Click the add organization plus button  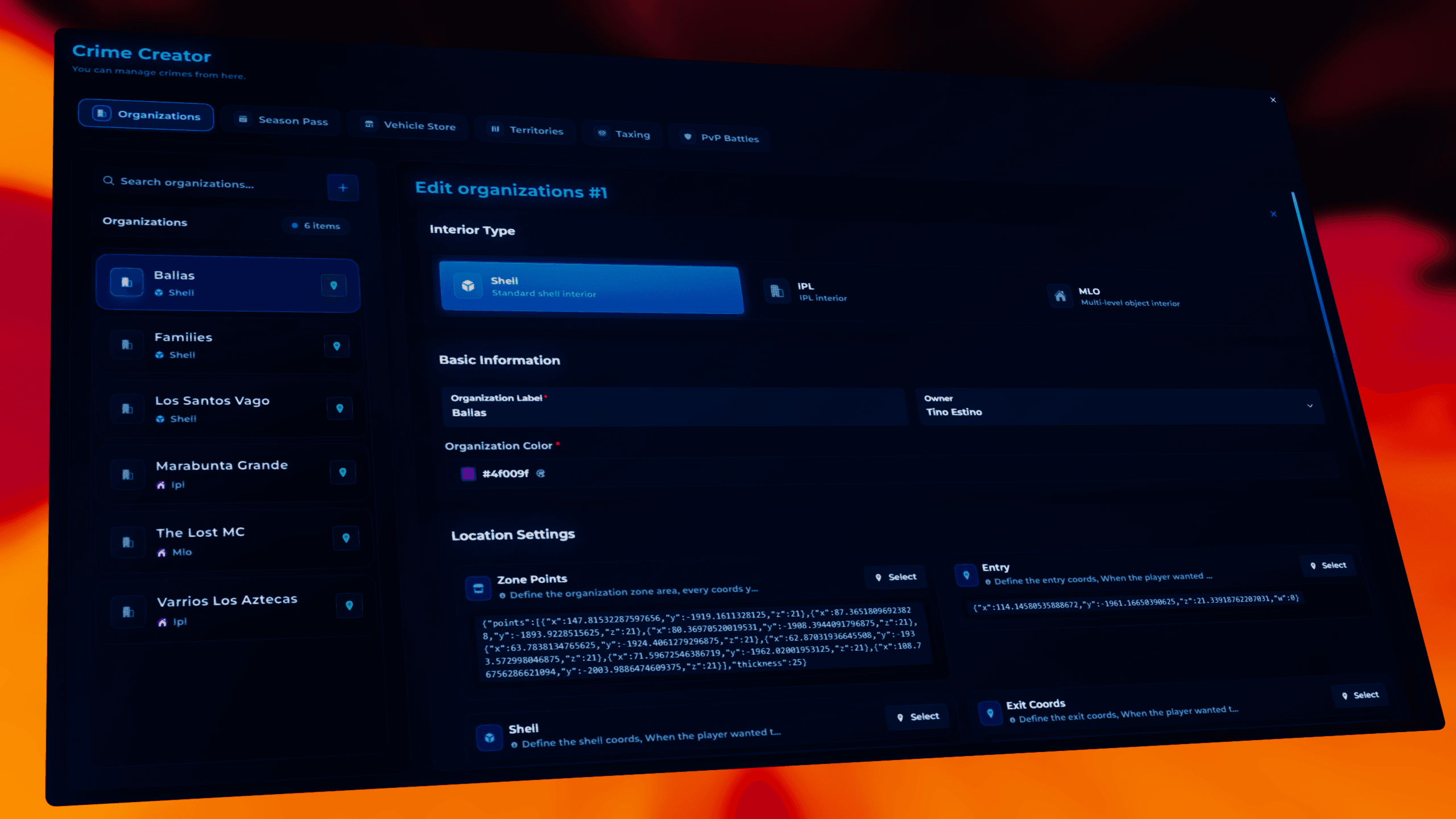pyautogui.click(x=343, y=188)
